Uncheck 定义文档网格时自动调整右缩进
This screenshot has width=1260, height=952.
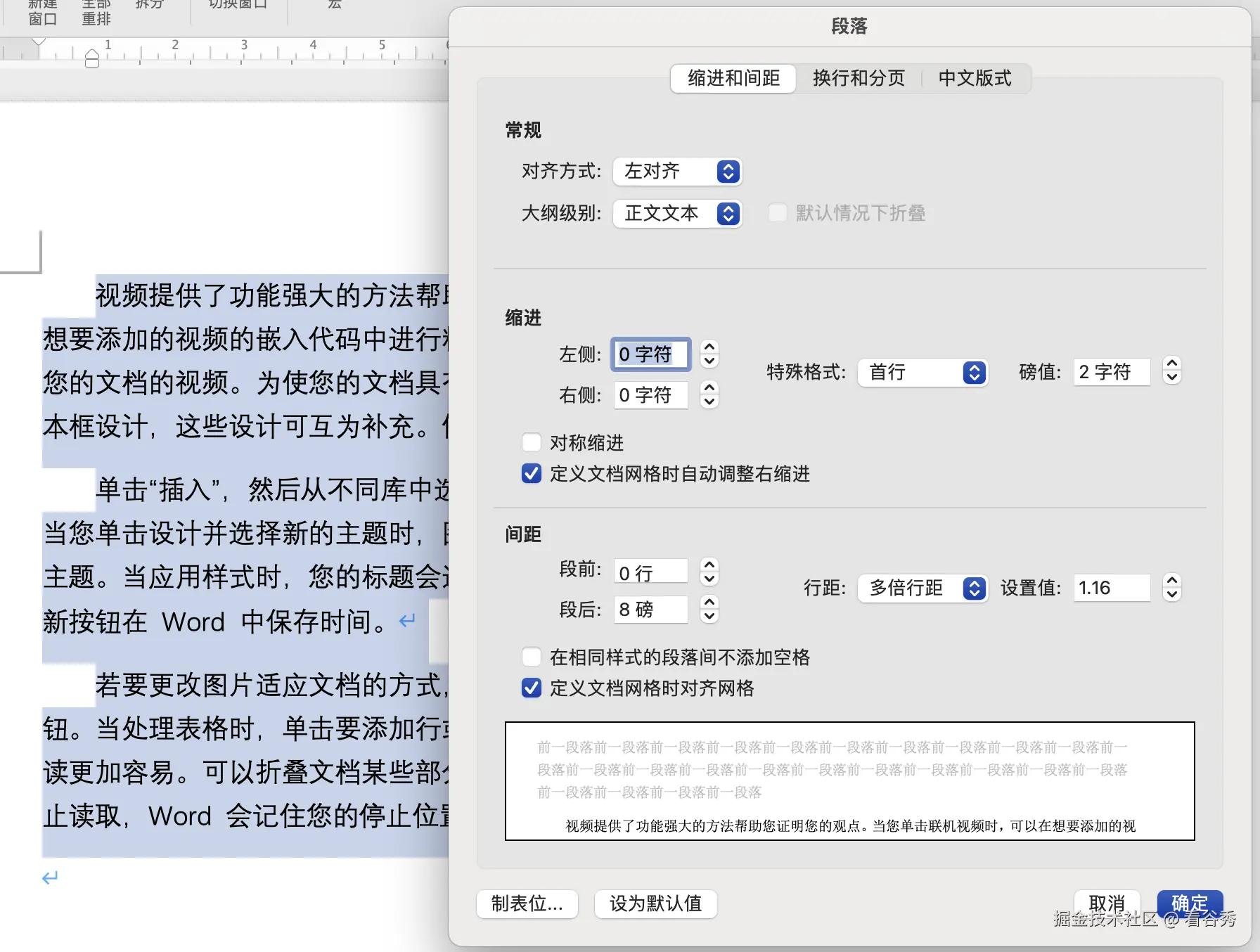coord(532,473)
